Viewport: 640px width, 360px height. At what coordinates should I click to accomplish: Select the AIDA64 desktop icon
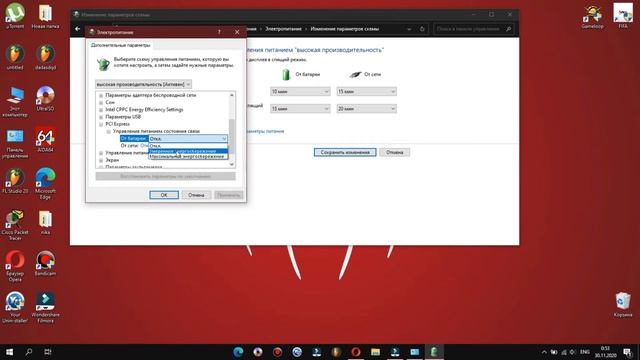(x=45, y=140)
